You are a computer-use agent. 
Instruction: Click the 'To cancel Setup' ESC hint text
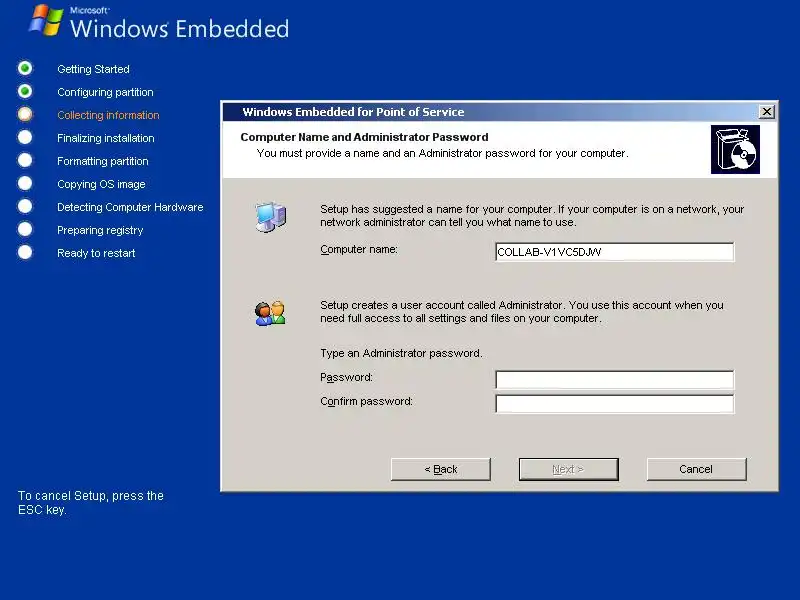point(91,503)
